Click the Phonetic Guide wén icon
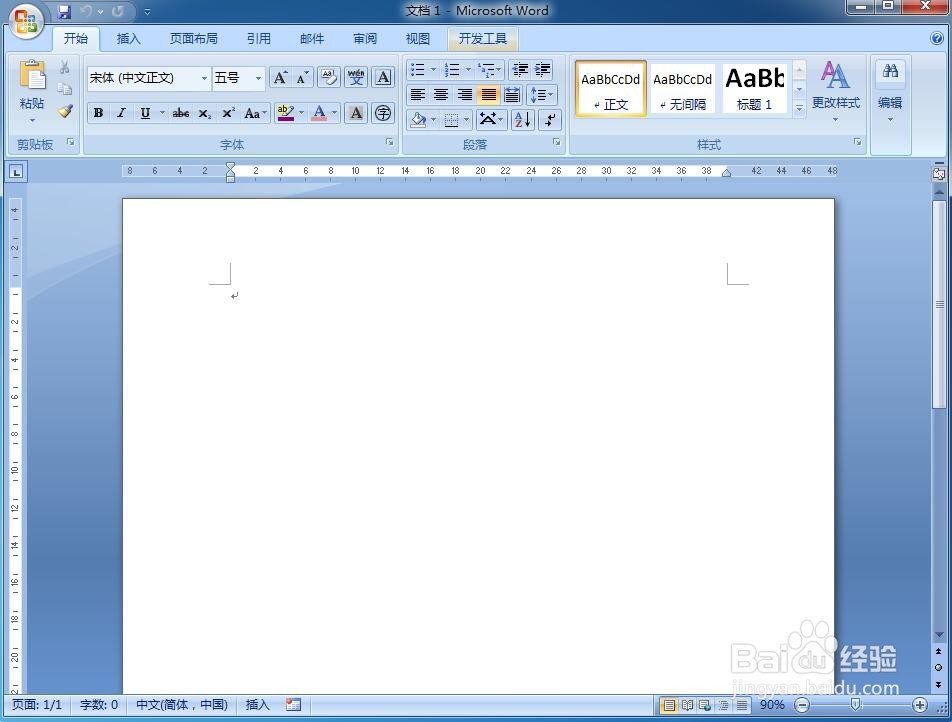Viewport: 952px width, 722px height. pos(356,78)
